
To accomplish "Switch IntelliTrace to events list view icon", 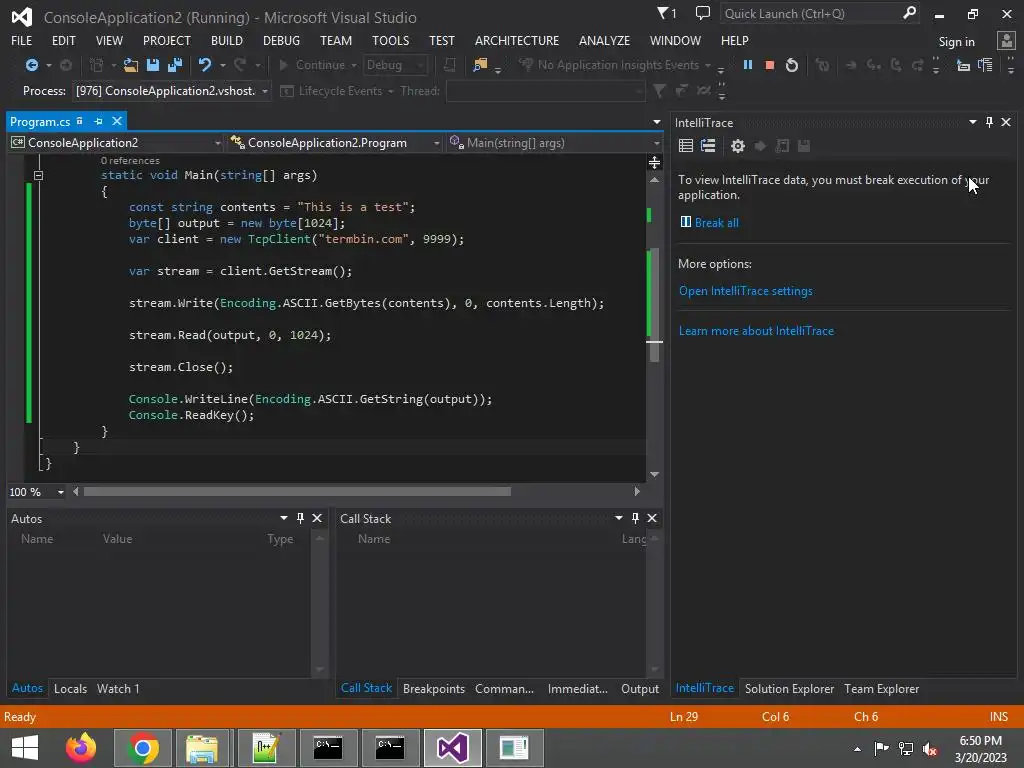I will click(686, 146).
